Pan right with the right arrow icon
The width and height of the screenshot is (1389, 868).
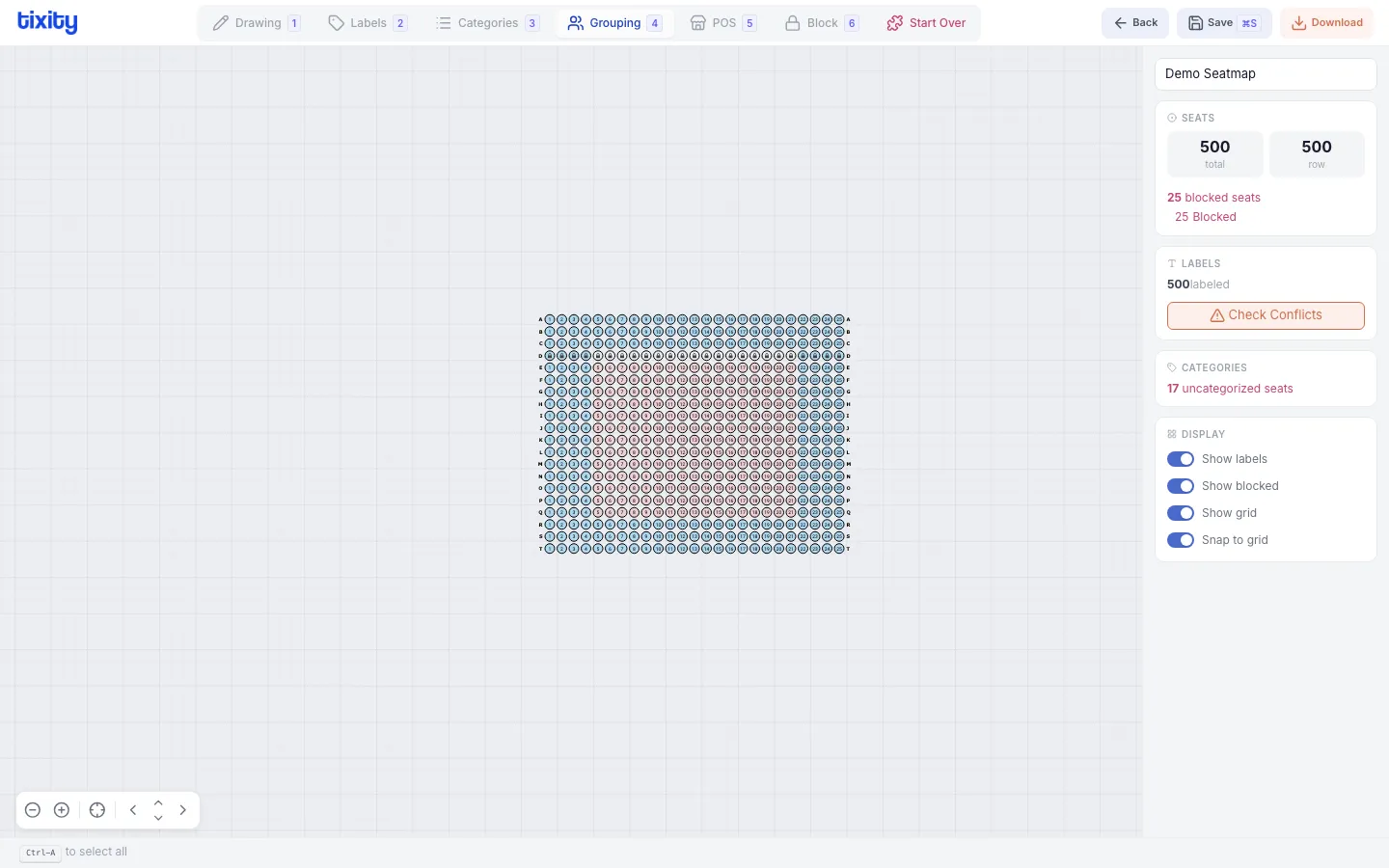pos(183,810)
